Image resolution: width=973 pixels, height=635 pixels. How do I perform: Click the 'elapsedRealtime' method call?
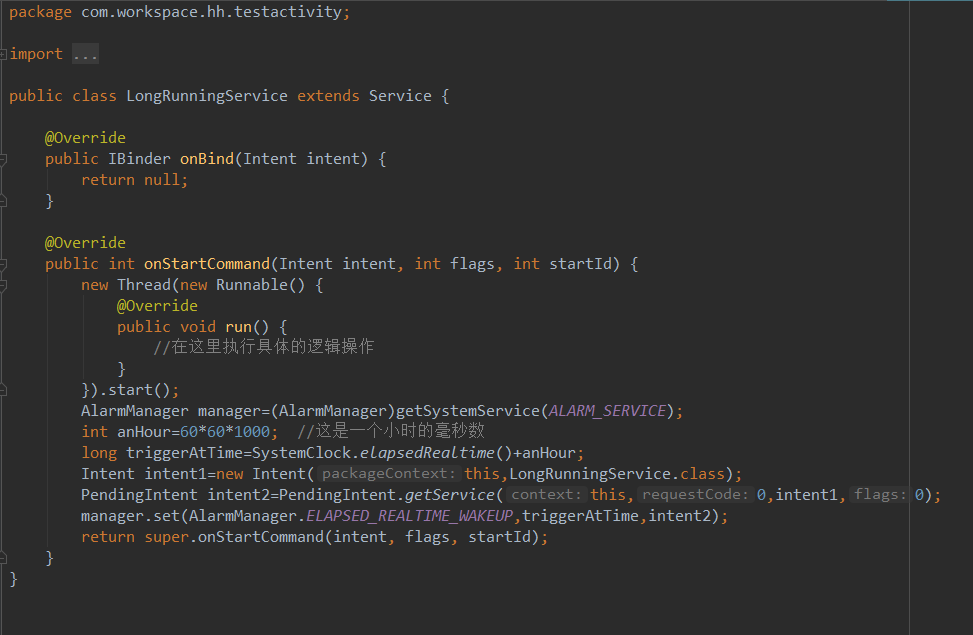click(x=427, y=453)
